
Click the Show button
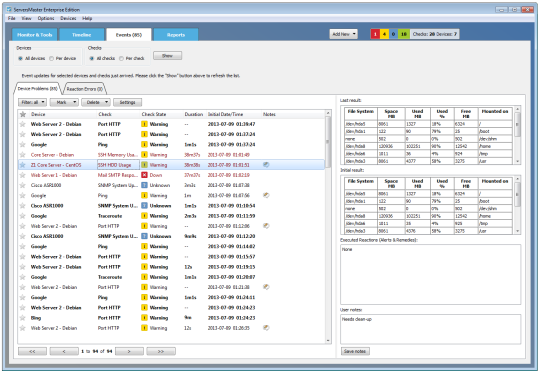(167, 56)
